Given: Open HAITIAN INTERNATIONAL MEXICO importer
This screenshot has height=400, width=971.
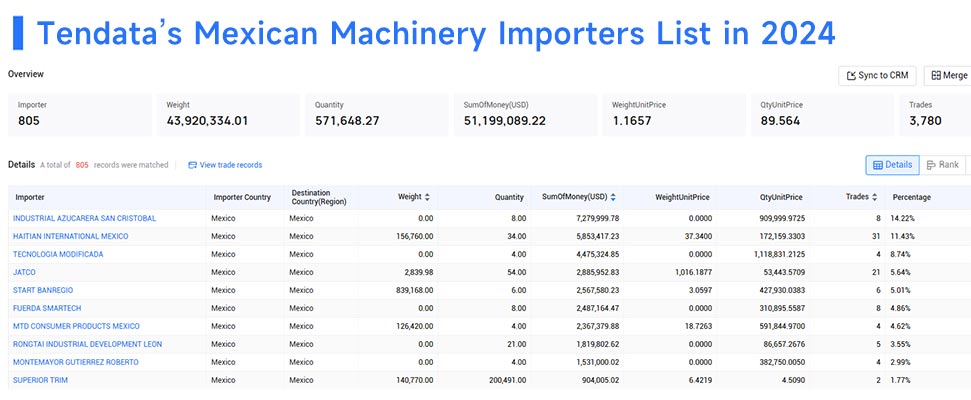Looking at the screenshot, I should coord(71,237).
